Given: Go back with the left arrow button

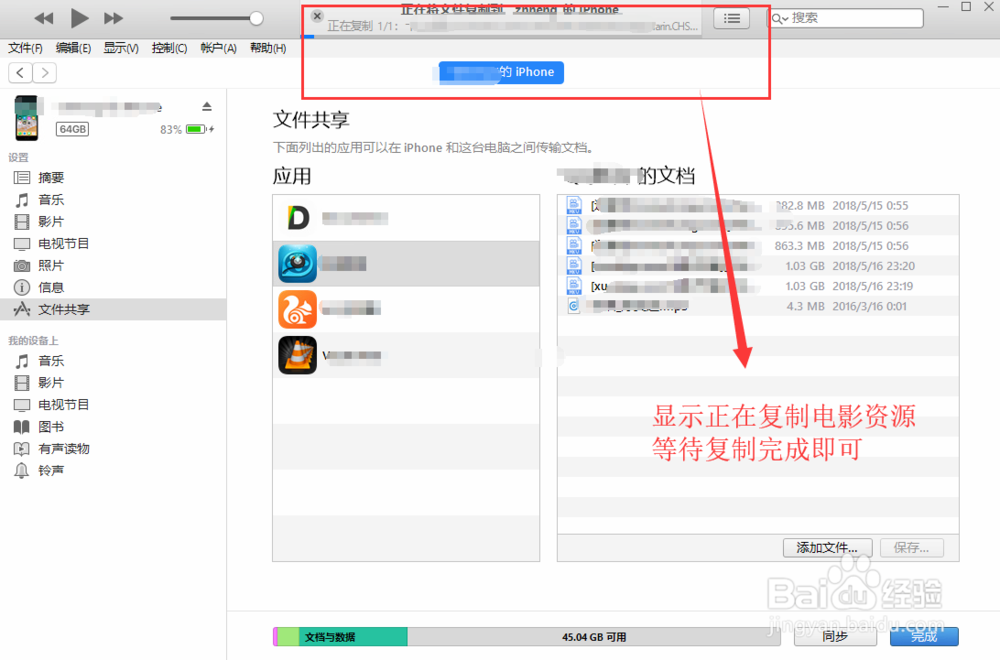Looking at the screenshot, I should [20, 73].
